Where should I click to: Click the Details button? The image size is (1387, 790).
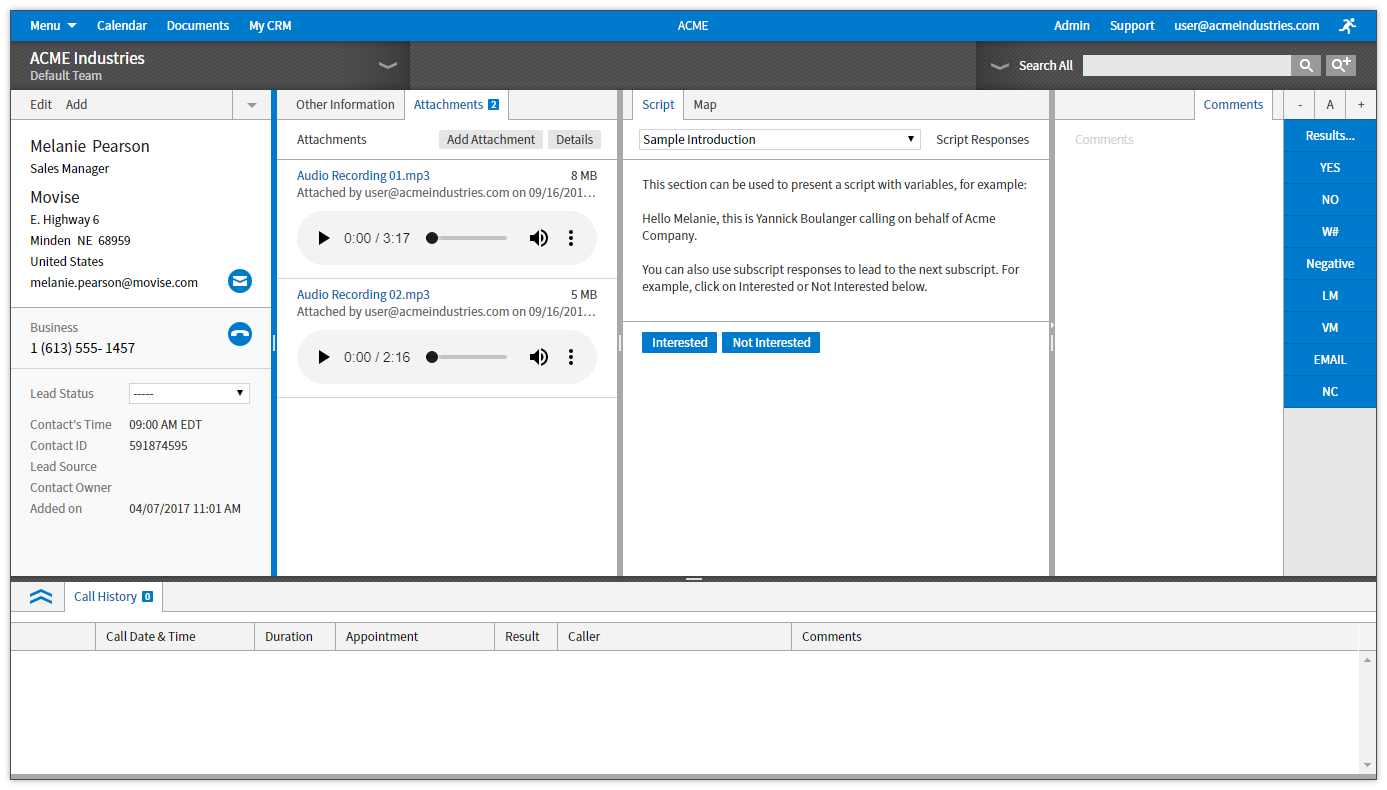[575, 140]
